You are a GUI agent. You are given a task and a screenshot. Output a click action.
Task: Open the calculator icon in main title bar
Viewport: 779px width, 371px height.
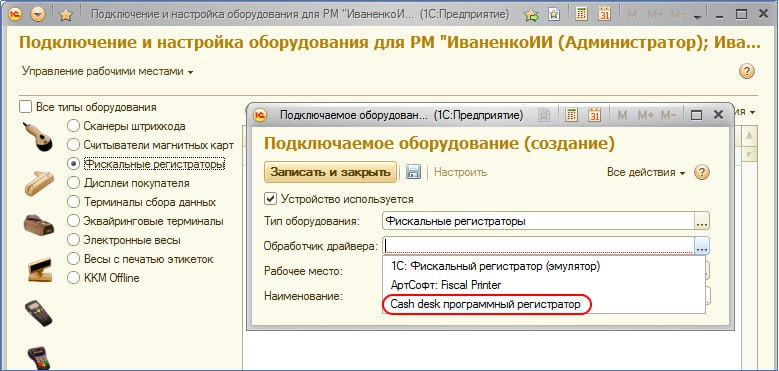tap(581, 15)
